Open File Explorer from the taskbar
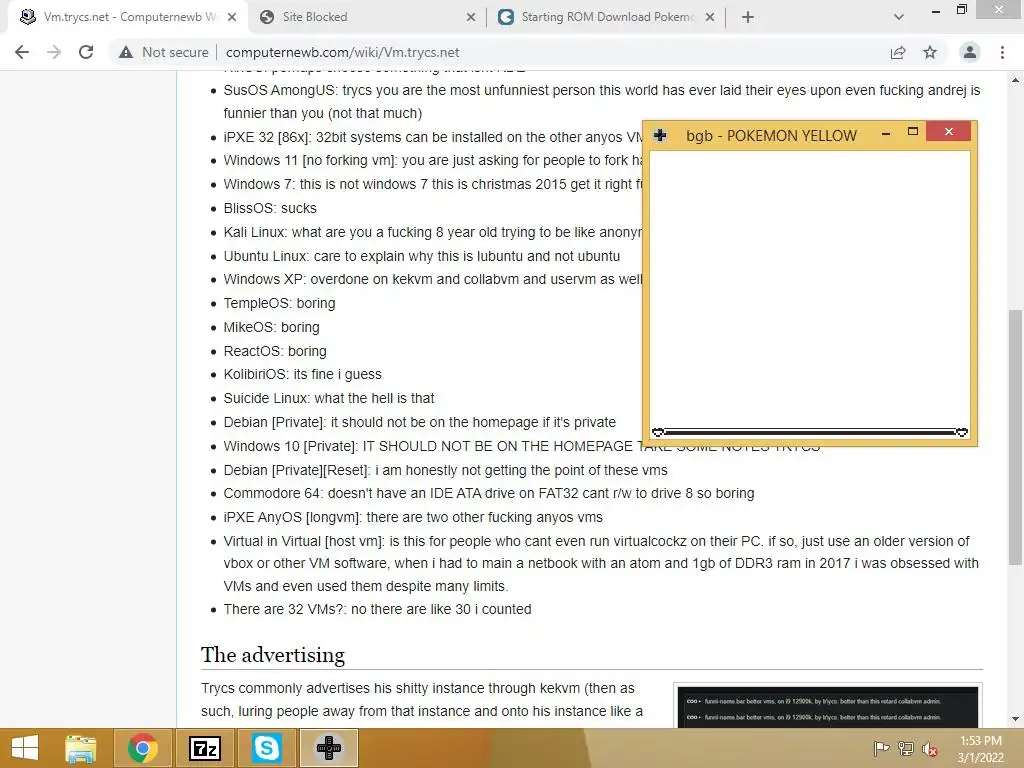The width and height of the screenshot is (1024, 768). (x=80, y=748)
